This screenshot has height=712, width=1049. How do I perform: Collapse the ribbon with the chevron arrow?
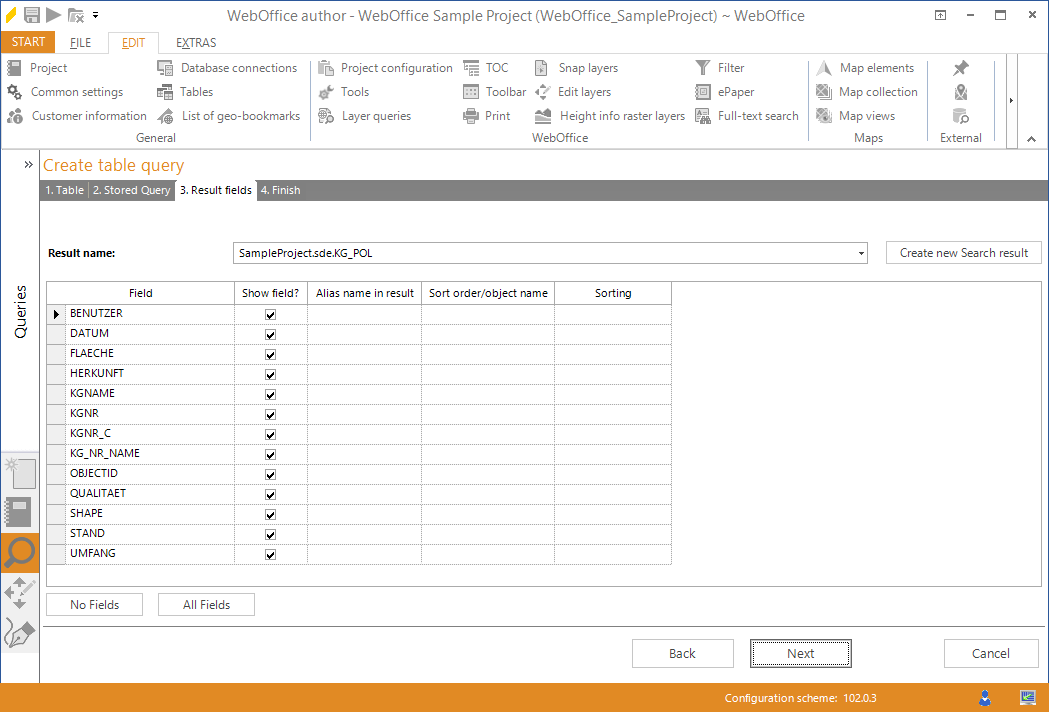[x=1031, y=138]
